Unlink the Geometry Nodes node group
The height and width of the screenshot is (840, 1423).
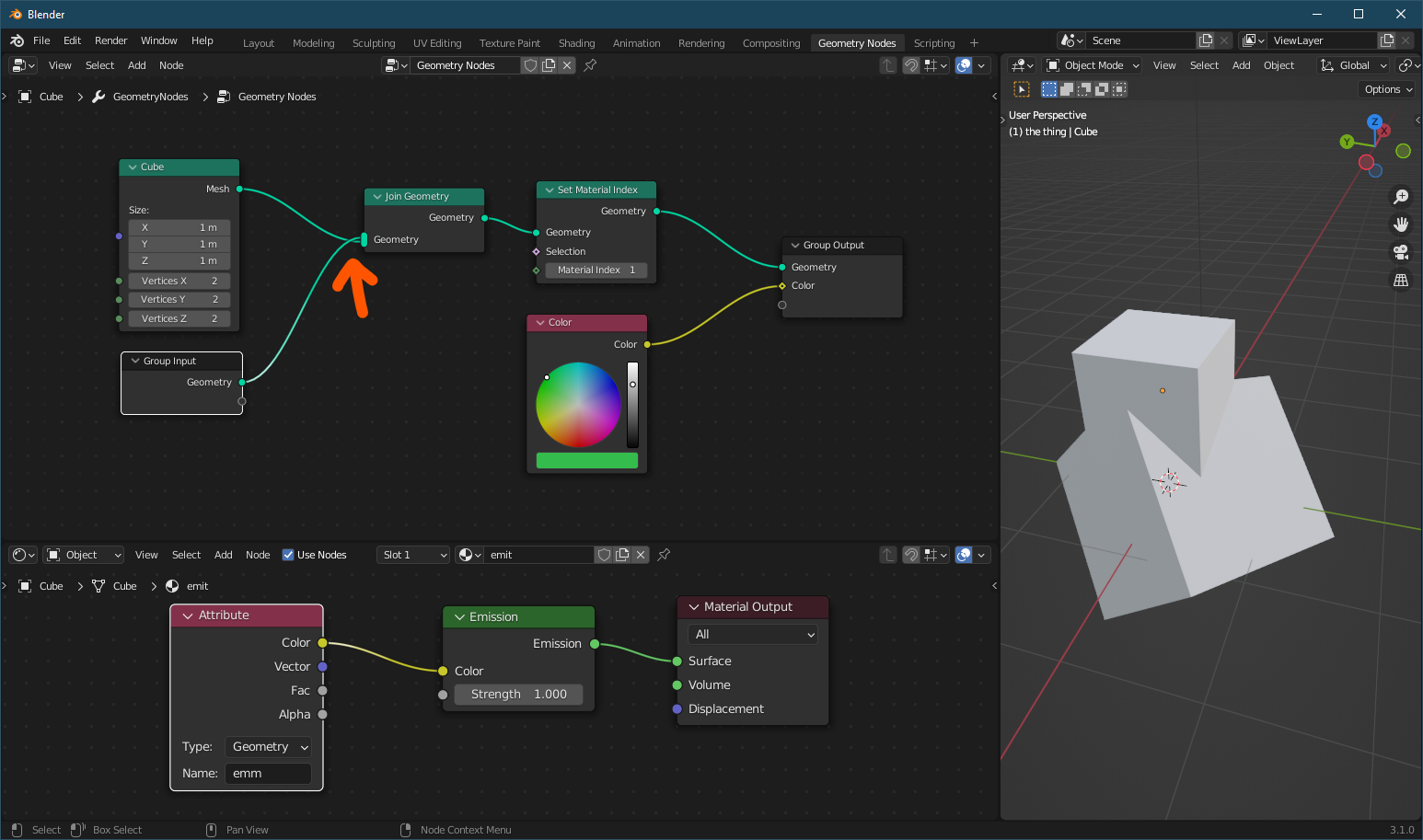pyautogui.click(x=567, y=65)
